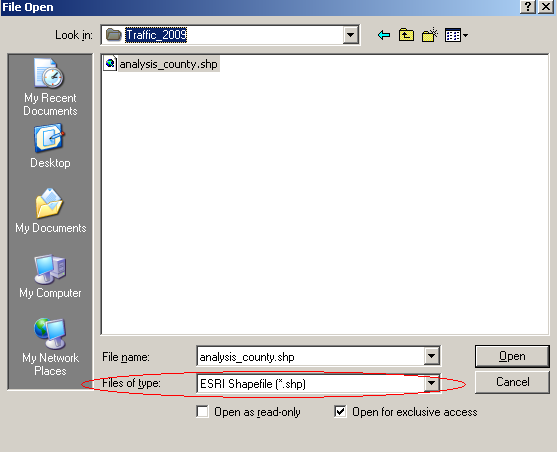
Task: Open the View menu icon
Action: (453, 35)
